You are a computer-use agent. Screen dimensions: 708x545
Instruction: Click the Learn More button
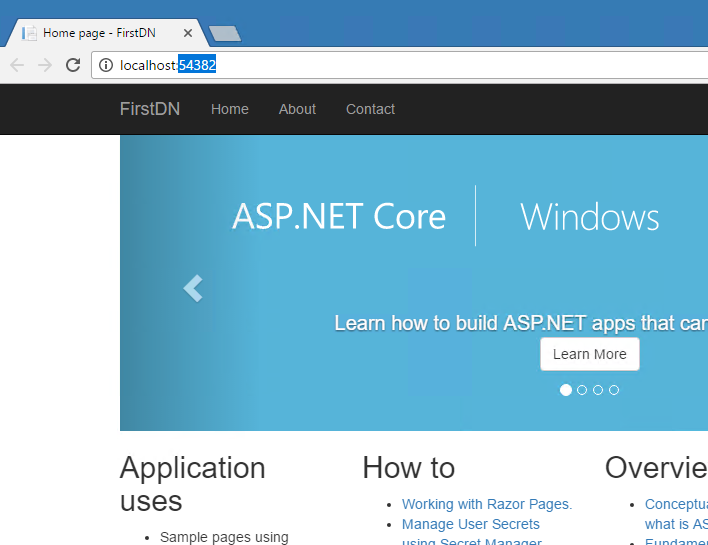590,354
